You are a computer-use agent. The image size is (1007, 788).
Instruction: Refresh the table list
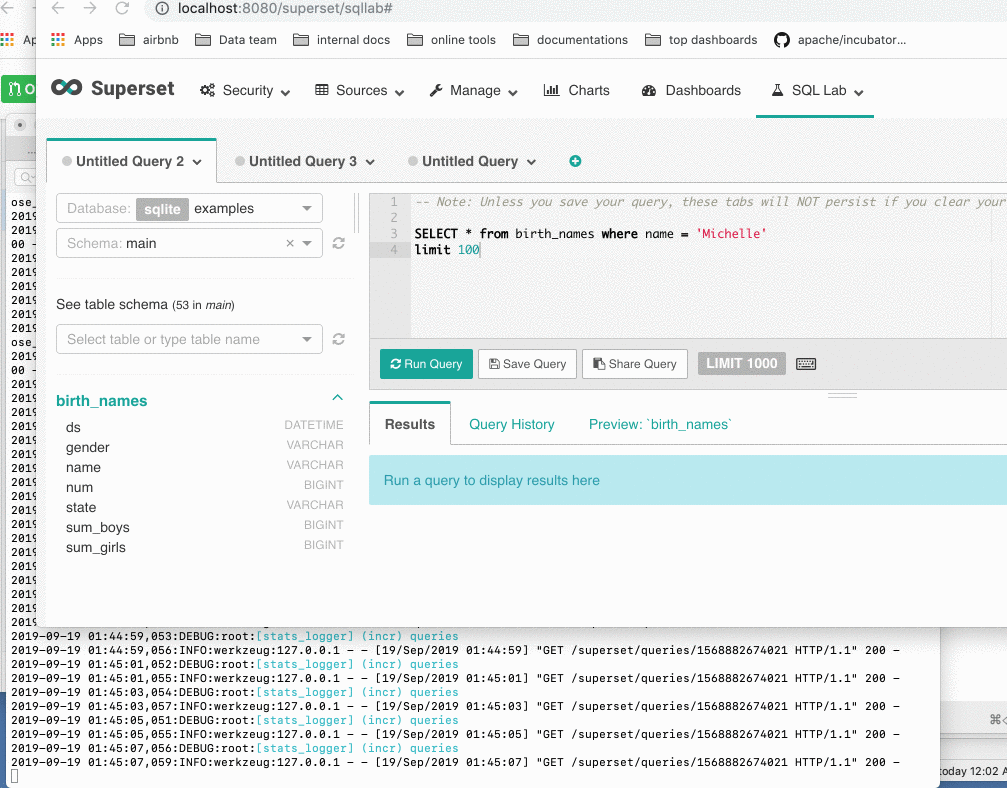pyautogui.click(x=338, y=339)
